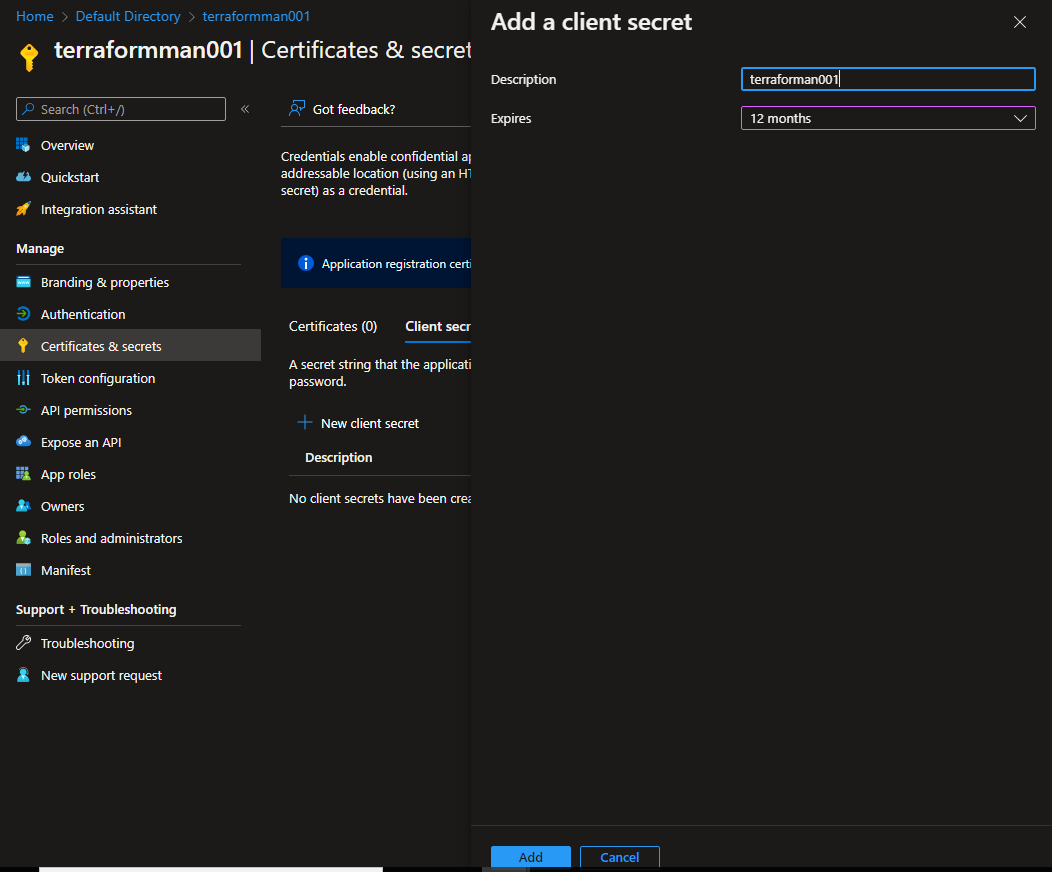Go to Home breadcrumb link
This screenshot has width=1052, height=872.
click(x=35, y=16)
